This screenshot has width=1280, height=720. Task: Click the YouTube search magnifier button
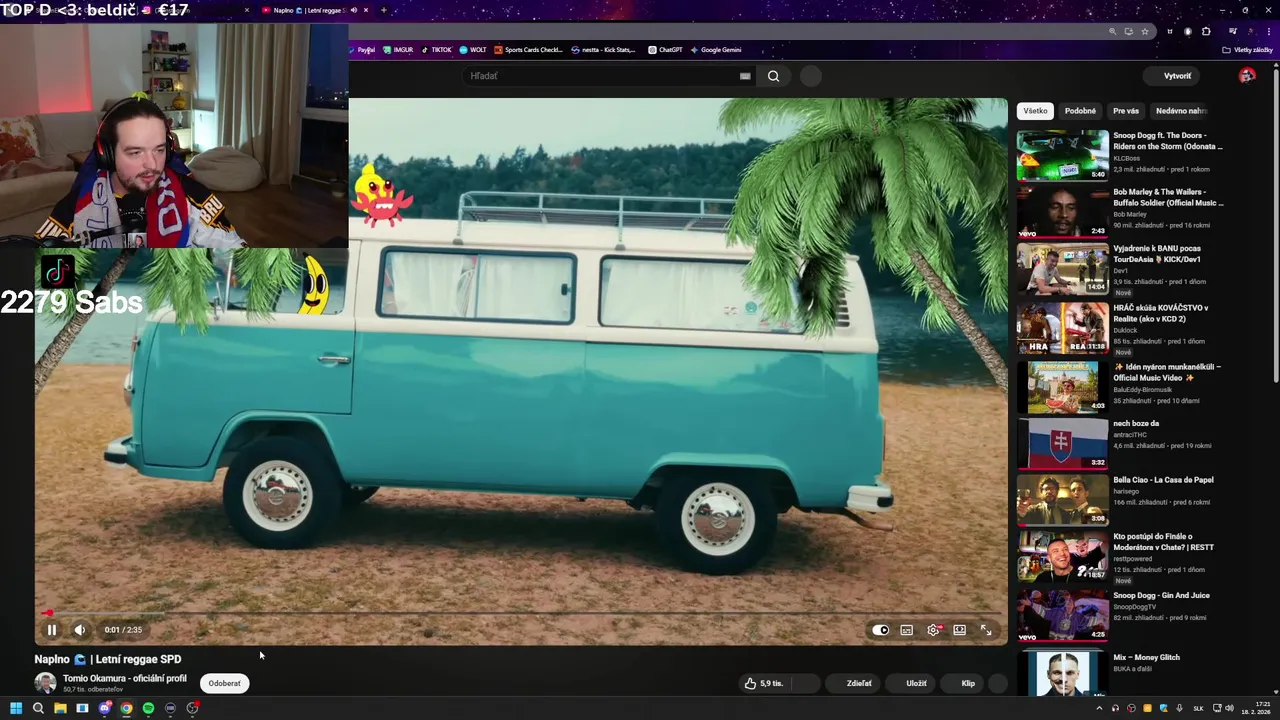[773, 76]
